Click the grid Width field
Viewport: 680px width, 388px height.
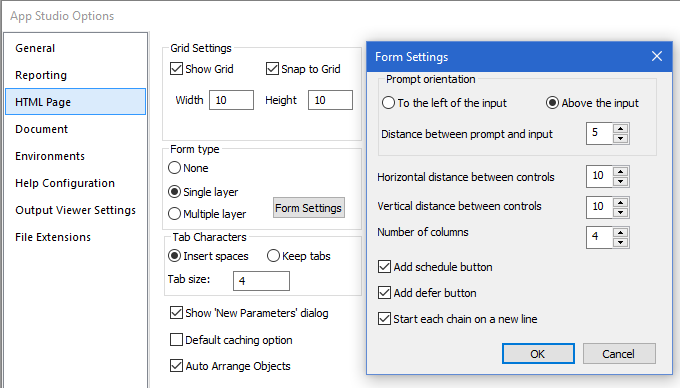tap(231, 100)
